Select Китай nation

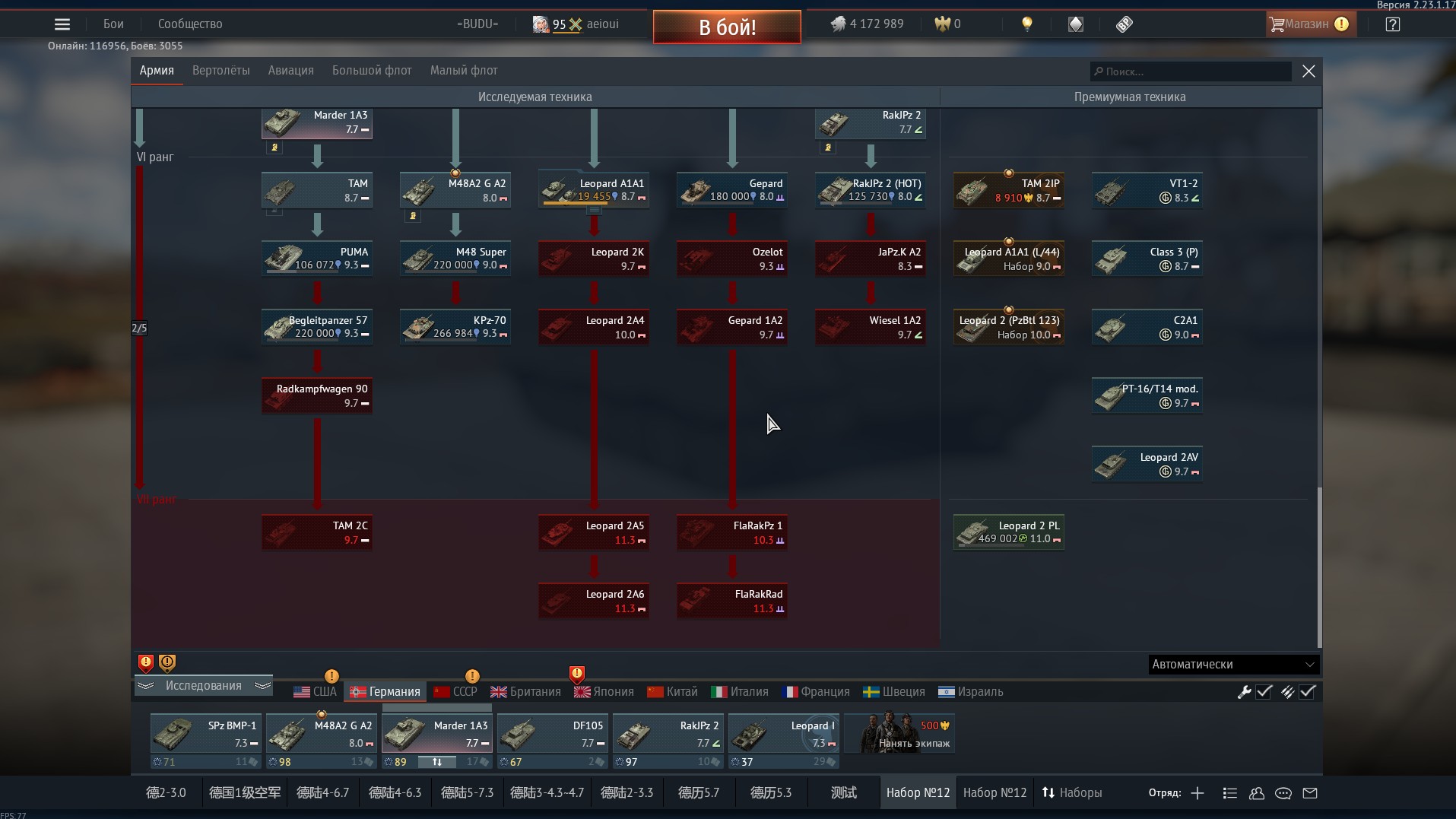click(x=672, y=691)
